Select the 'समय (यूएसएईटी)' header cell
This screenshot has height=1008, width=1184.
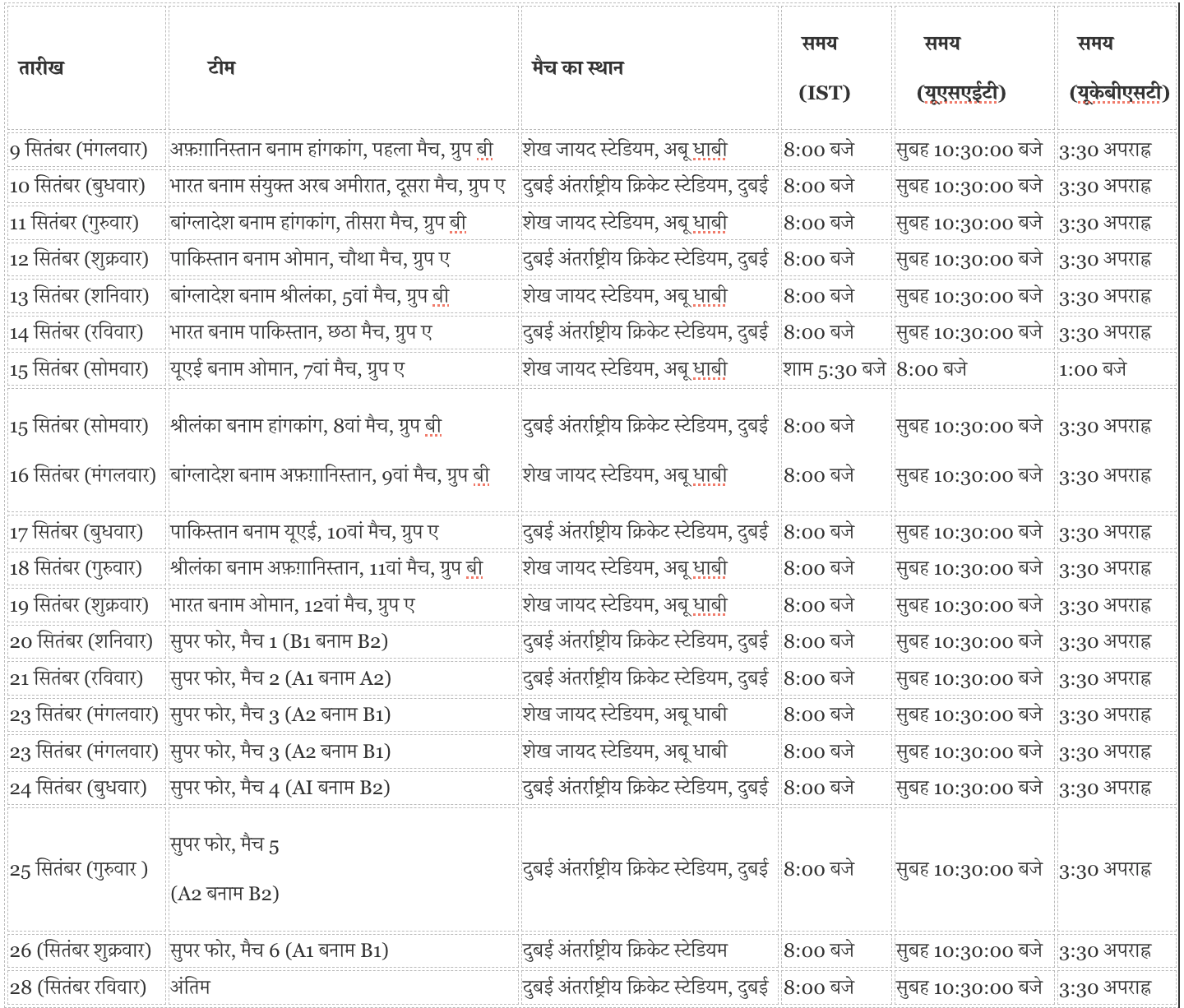(x=960, y=68)
